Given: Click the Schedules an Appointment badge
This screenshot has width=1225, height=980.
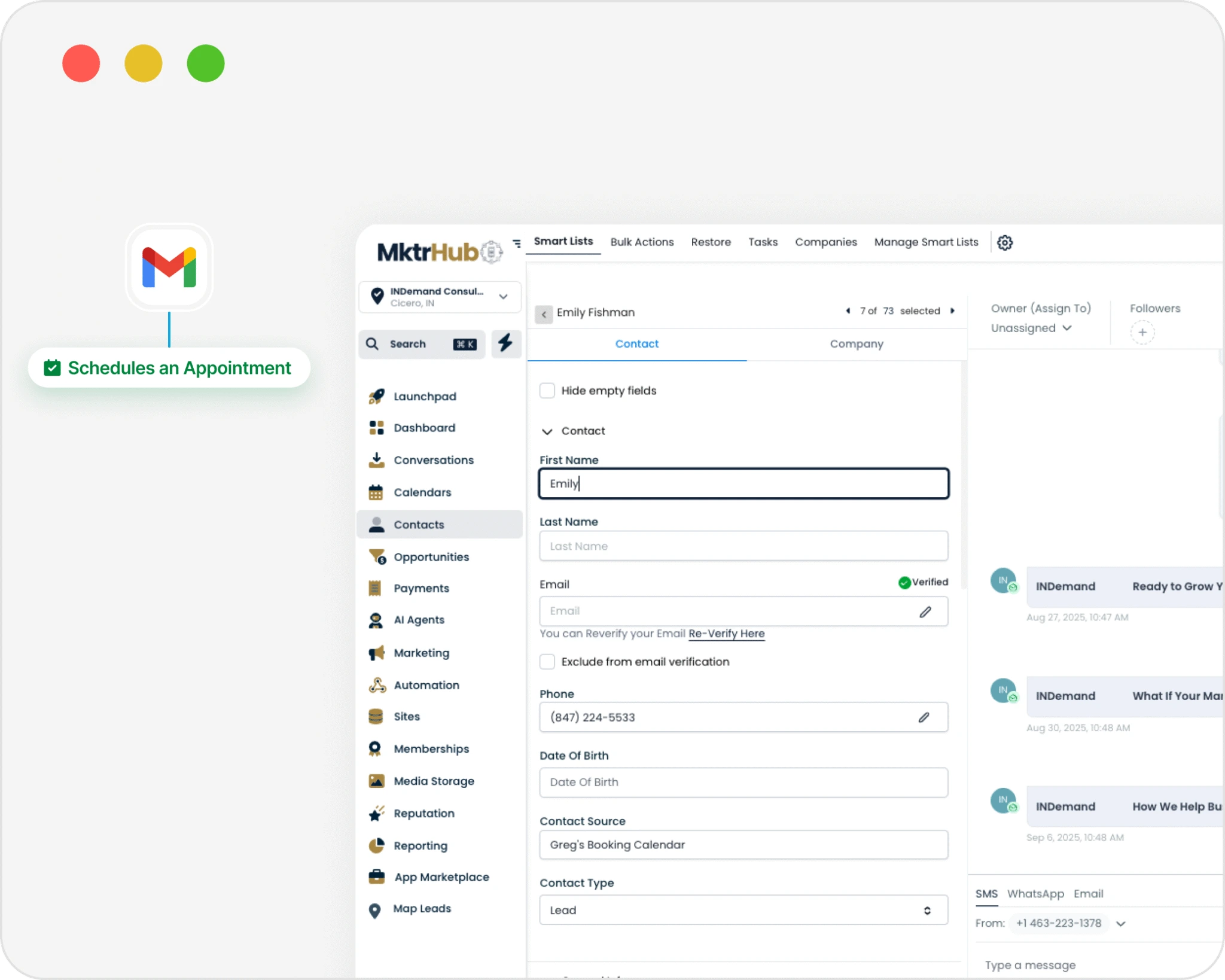Looking at the screenshot, I should coord(169,368).
